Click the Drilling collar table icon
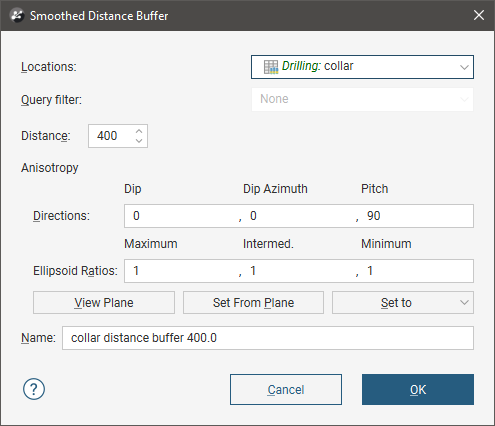The width and height of the screenshot is (495, 426). point(271,67)
